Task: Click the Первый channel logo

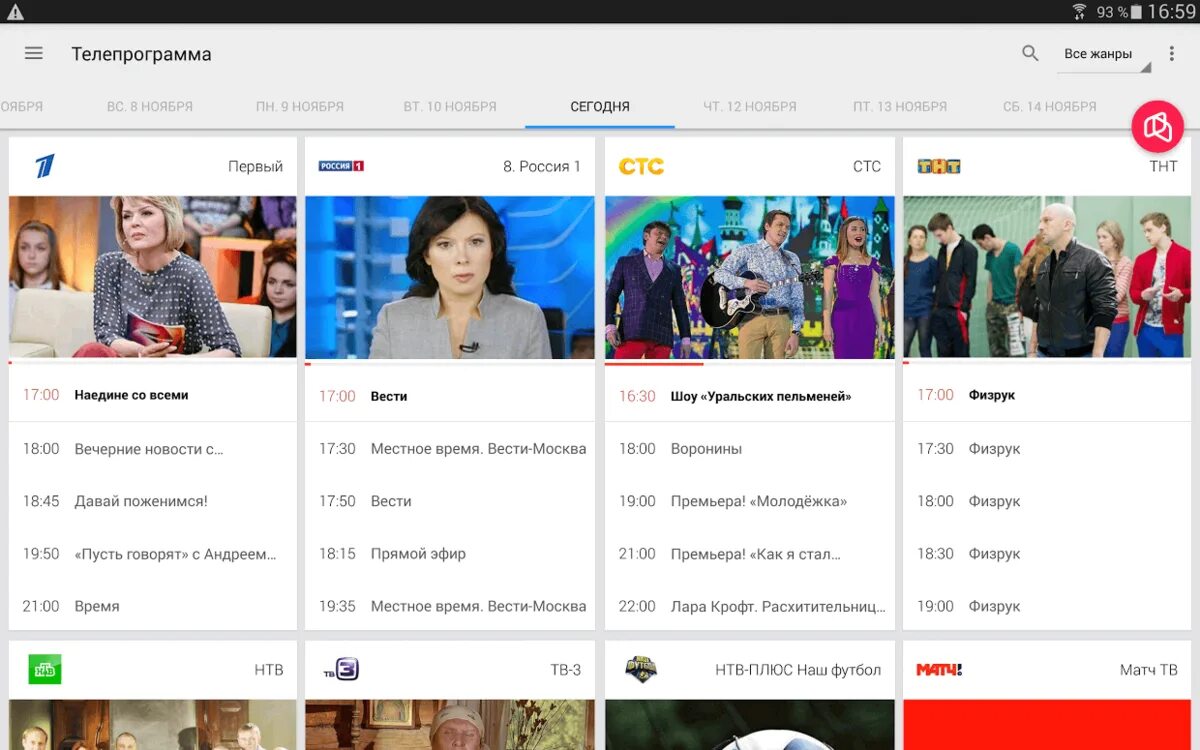Action: [45, 166]
